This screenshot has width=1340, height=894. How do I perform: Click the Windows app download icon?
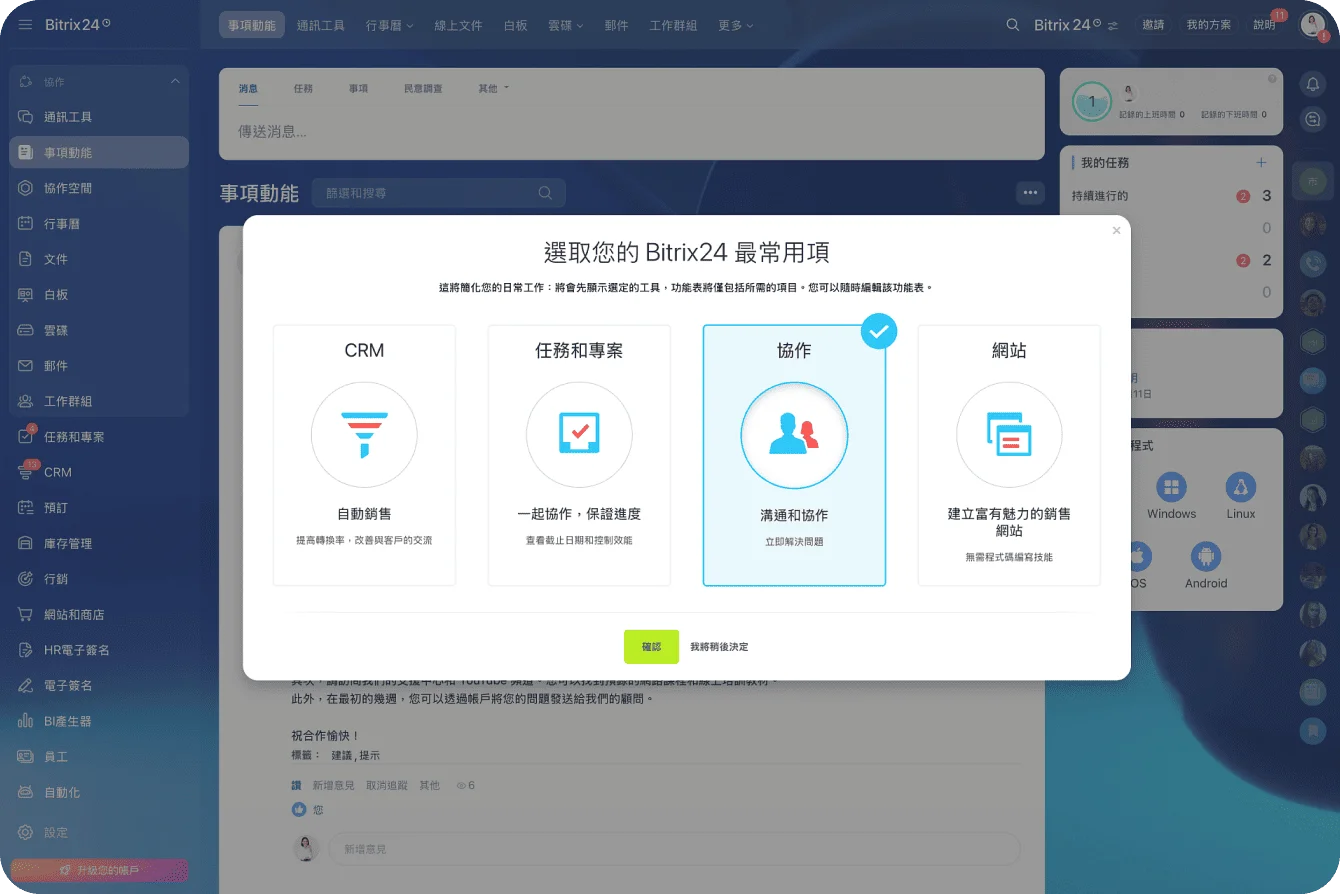coord(1171,488)
